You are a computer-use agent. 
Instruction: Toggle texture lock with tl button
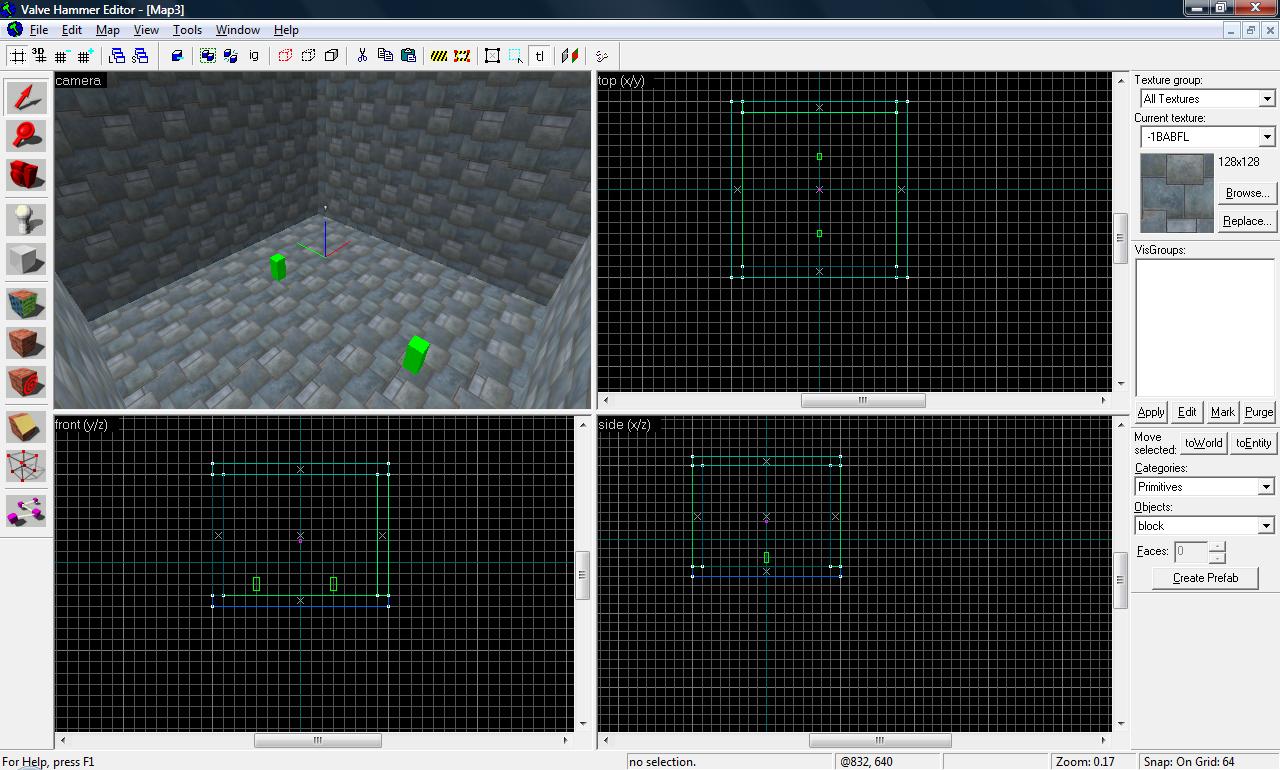click(x=540, y=56)
